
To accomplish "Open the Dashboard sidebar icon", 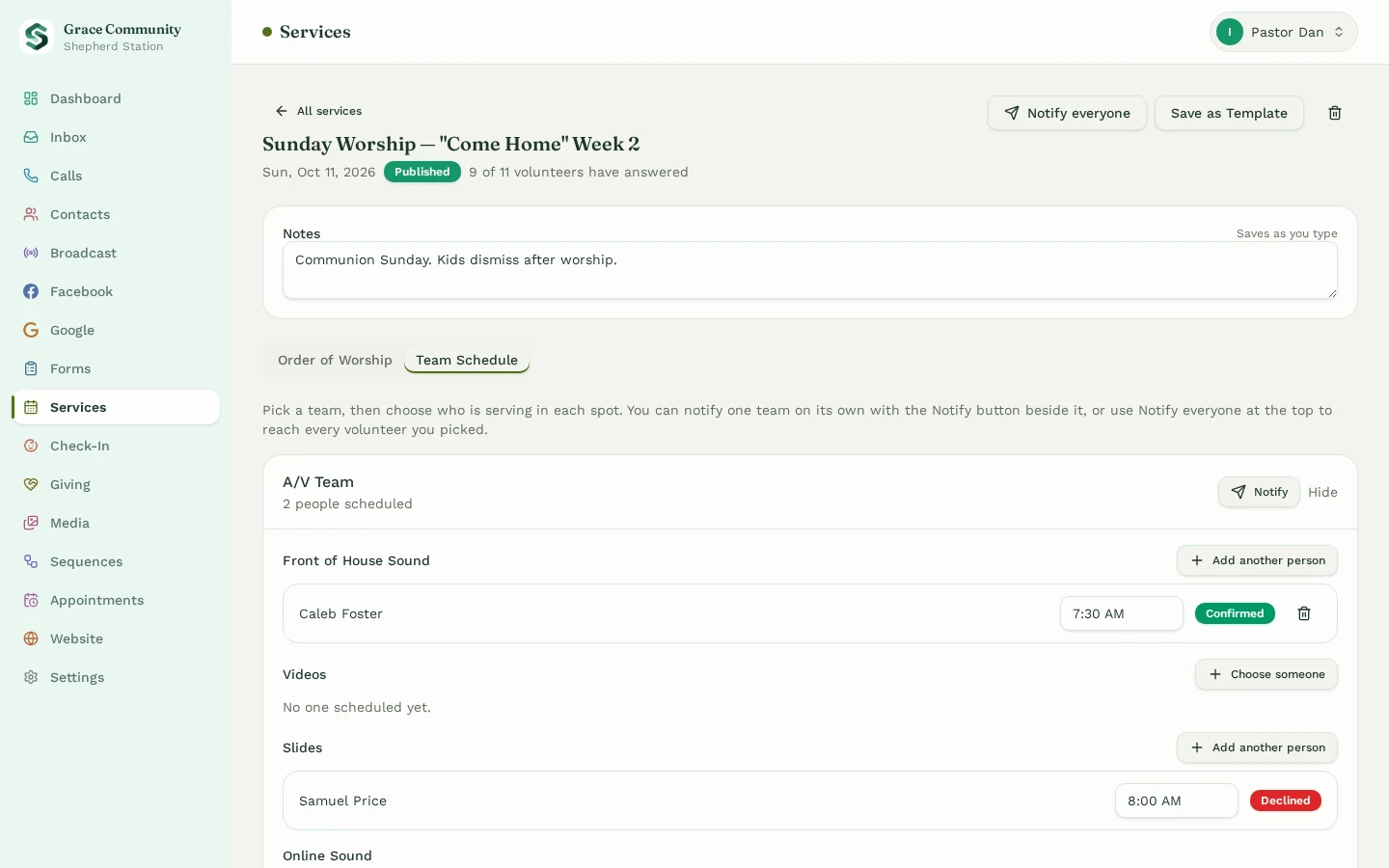I will pyautogui.click(x=31, y=98).
